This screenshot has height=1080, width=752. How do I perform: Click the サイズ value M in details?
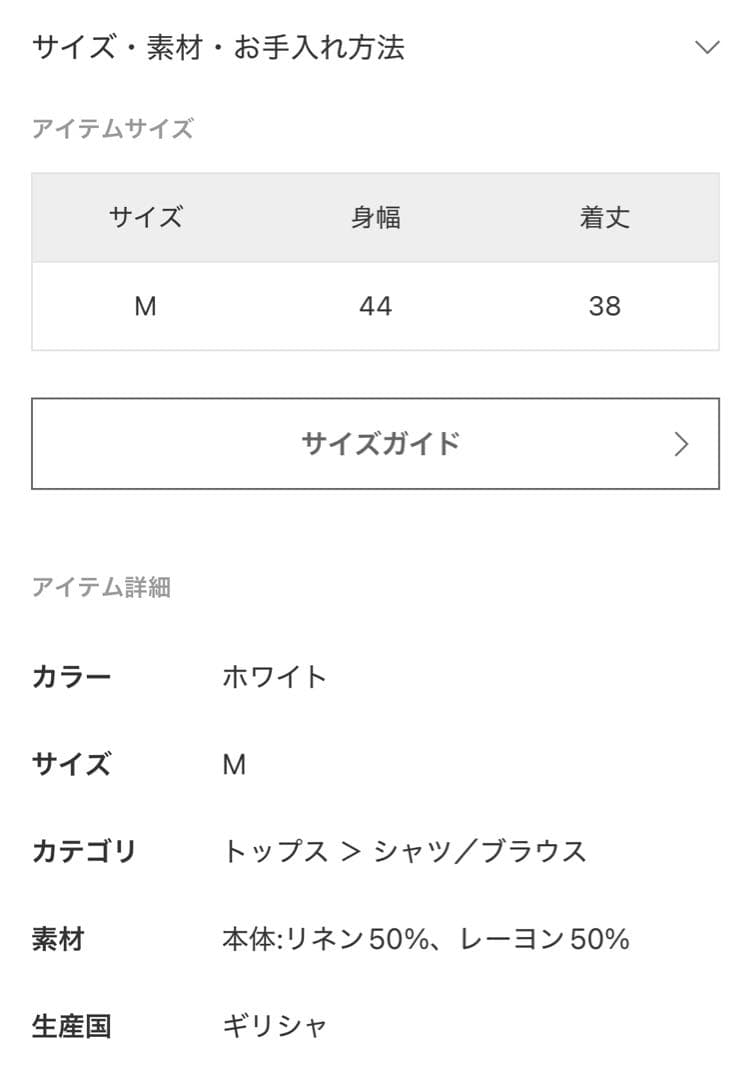pyautogui.click(x=234, y=764)
